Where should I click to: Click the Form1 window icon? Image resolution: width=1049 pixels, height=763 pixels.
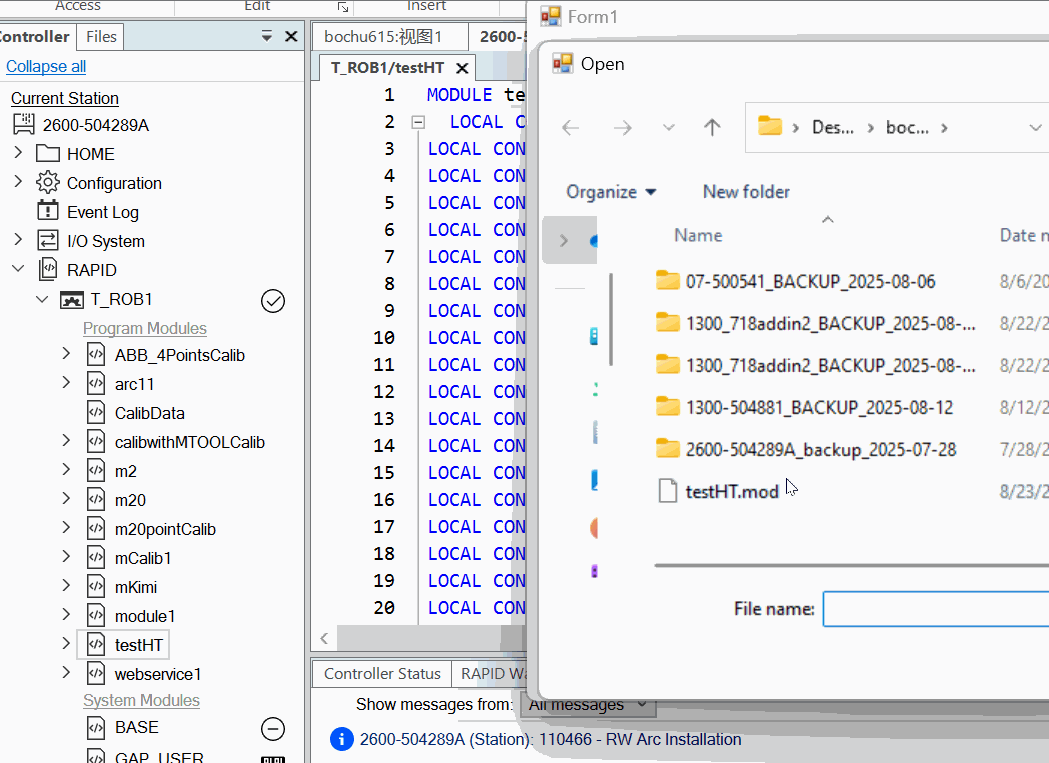(x=551, y=16)
